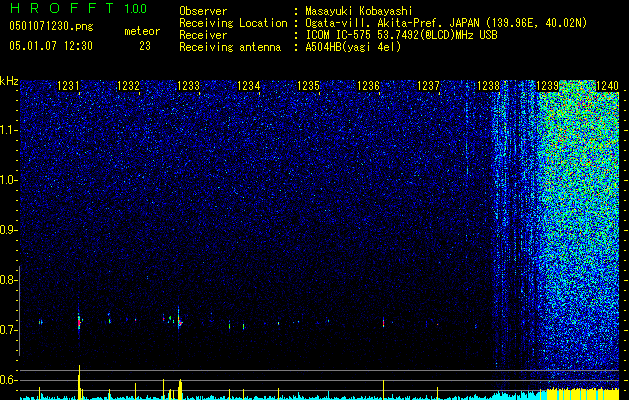
Task: Click the meteor count value 23
Action: pos(145,46)
